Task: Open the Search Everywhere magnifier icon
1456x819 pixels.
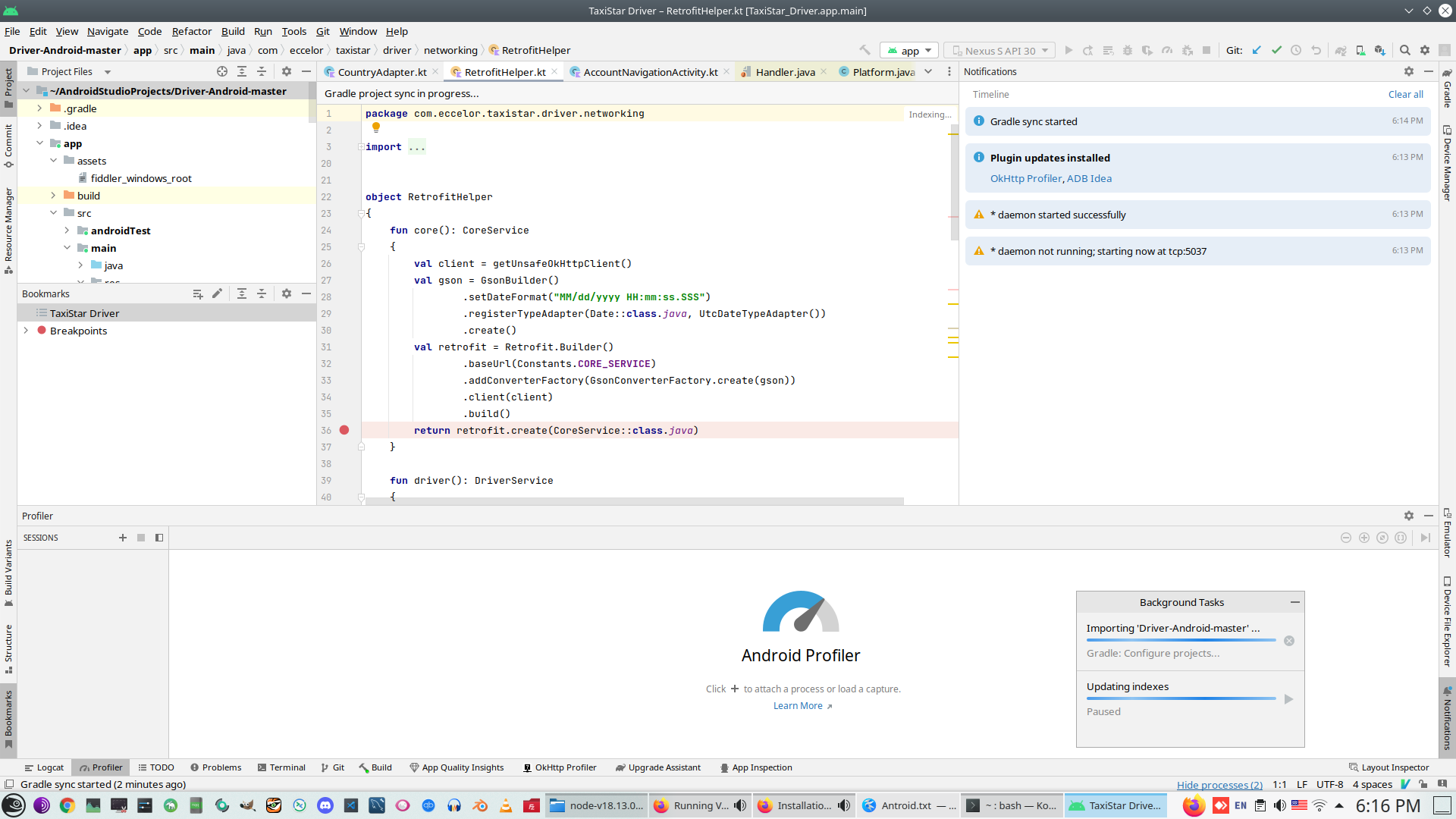Action: [x=1404, y=51]
